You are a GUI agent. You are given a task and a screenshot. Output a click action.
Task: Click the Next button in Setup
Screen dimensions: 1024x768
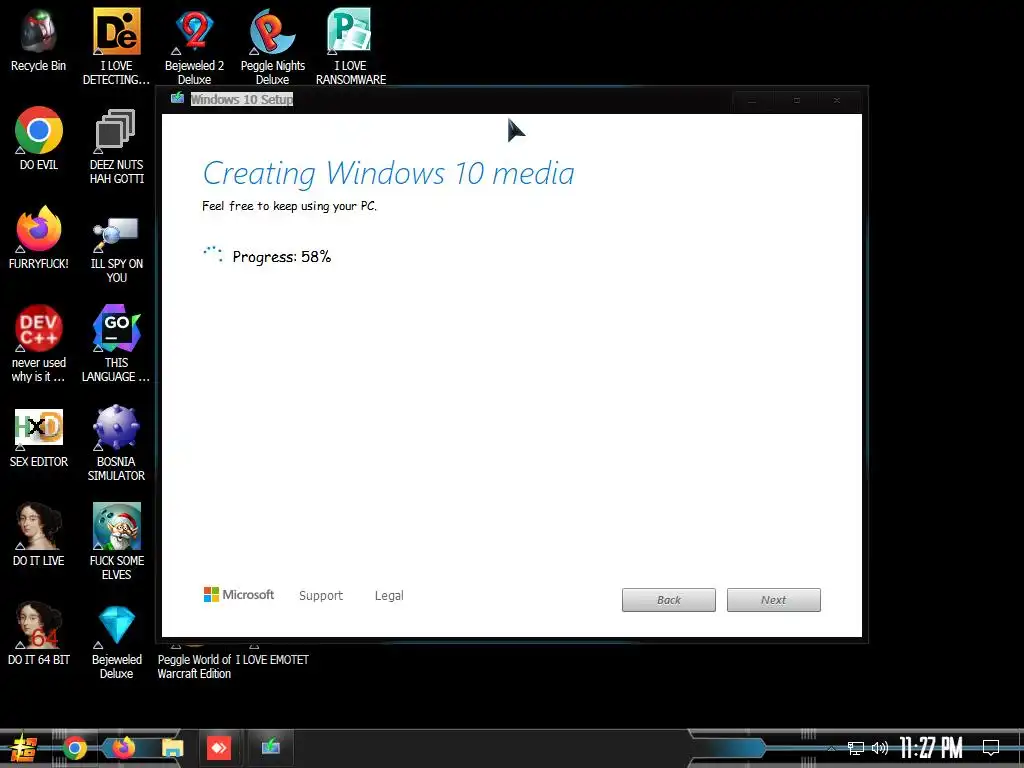[773, 600]
